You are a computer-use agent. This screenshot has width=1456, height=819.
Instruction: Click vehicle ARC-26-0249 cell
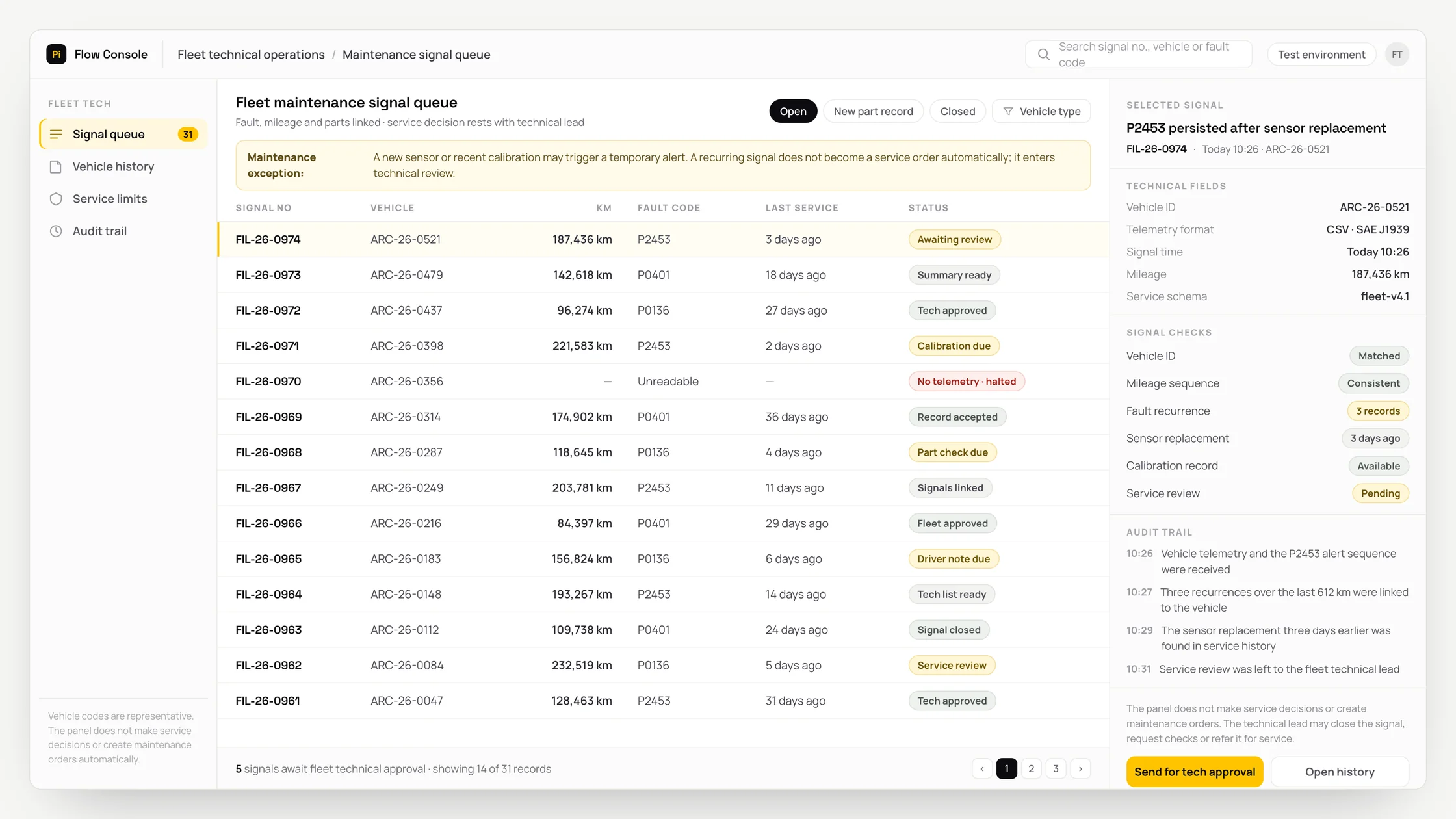pos(407,488)
